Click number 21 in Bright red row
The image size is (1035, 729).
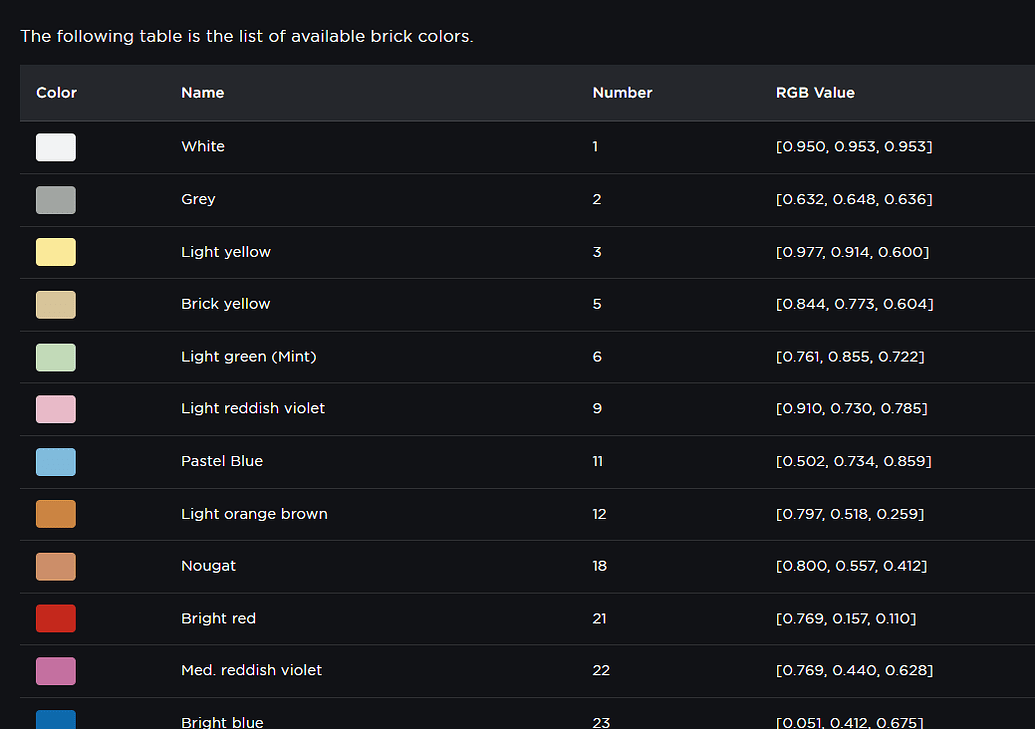click(599, 619)
